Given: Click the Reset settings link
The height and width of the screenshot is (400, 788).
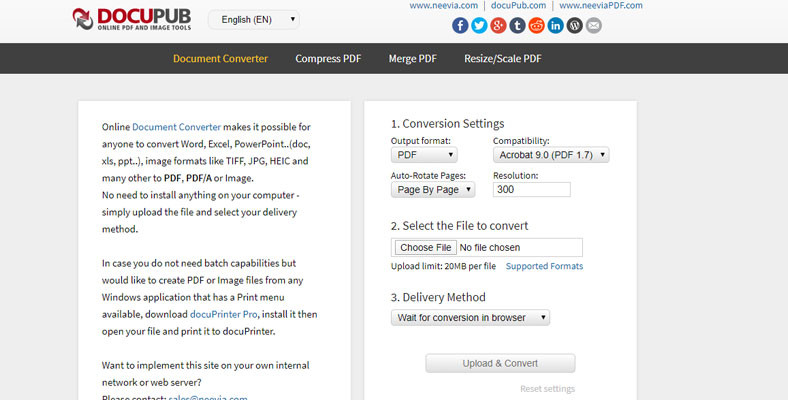Looking at the screenshot, I should pos(547,389).
